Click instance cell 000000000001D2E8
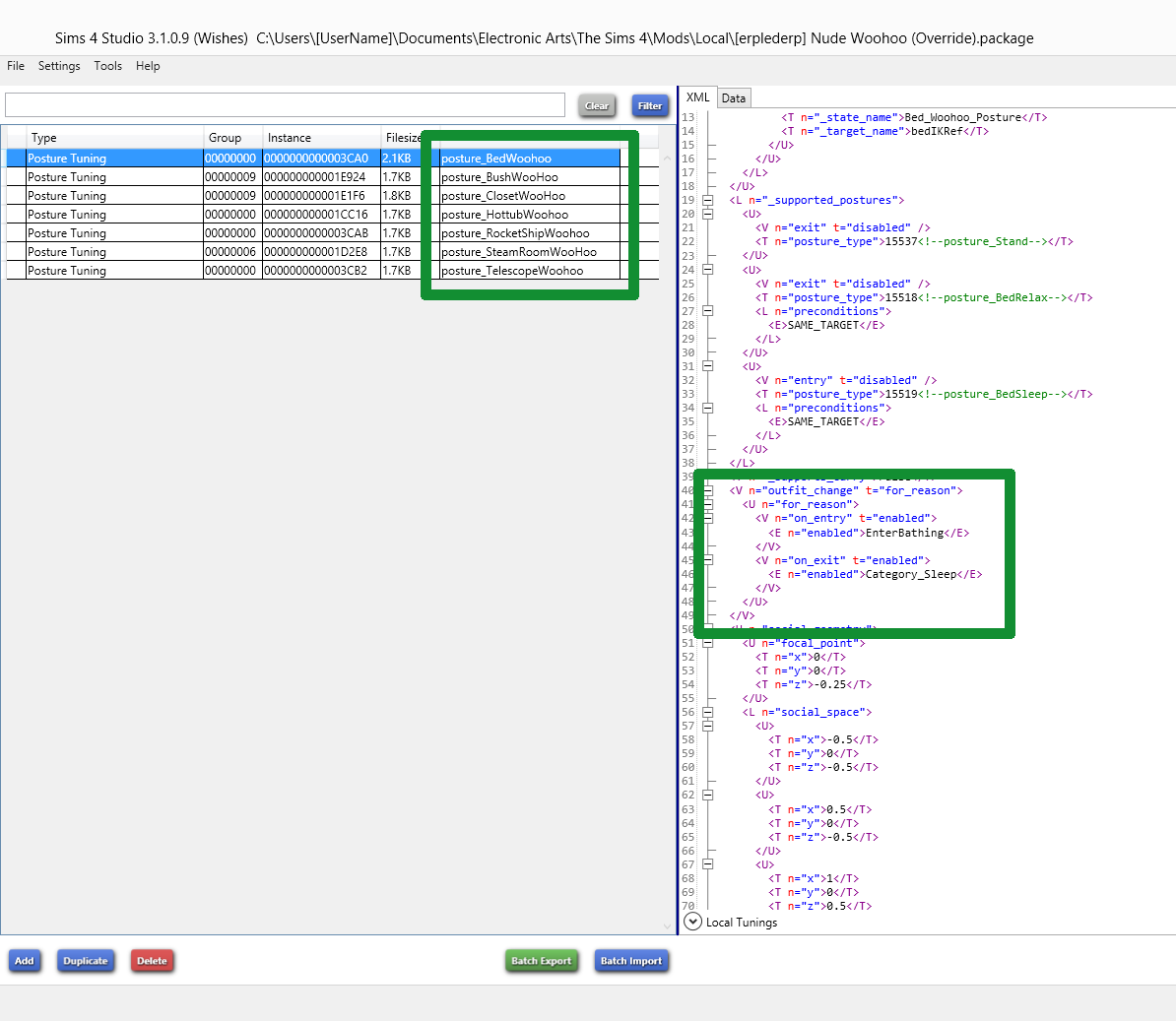 [x=322, y=252]
